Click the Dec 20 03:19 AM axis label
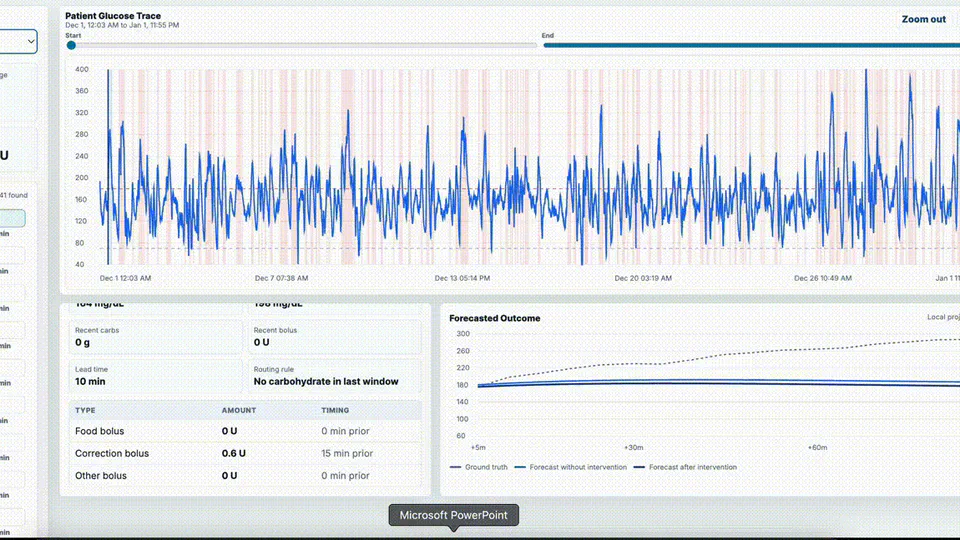This screenshot has width=960, height=540. pyautogui.click(x=643, y=278)
